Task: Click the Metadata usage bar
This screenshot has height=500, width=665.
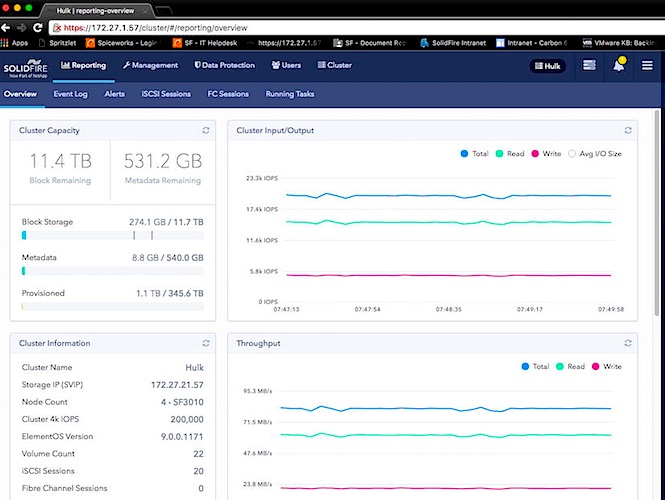Action: tap(113, 271)
